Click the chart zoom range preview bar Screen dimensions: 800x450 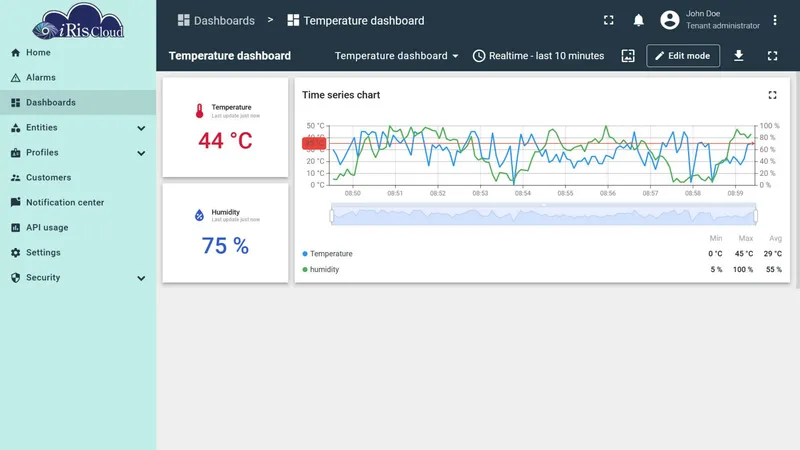tap(543, 215)
